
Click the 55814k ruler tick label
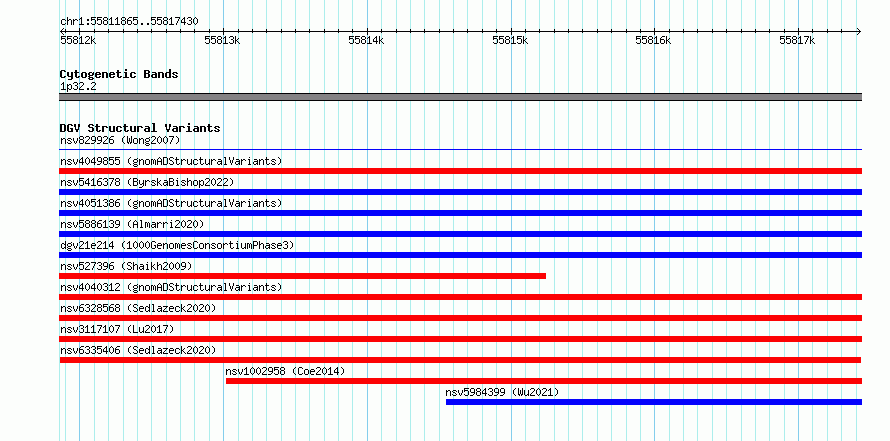pyautogui.click(x=366, y=40)
